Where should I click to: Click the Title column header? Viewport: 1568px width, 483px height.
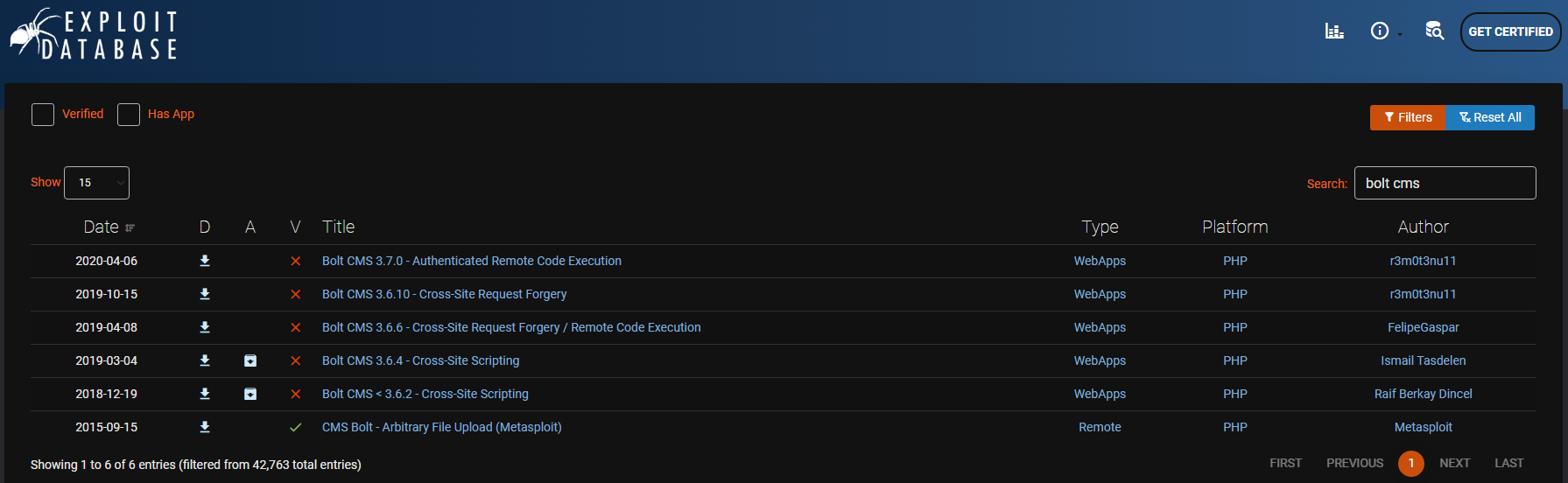click(339, 227)
